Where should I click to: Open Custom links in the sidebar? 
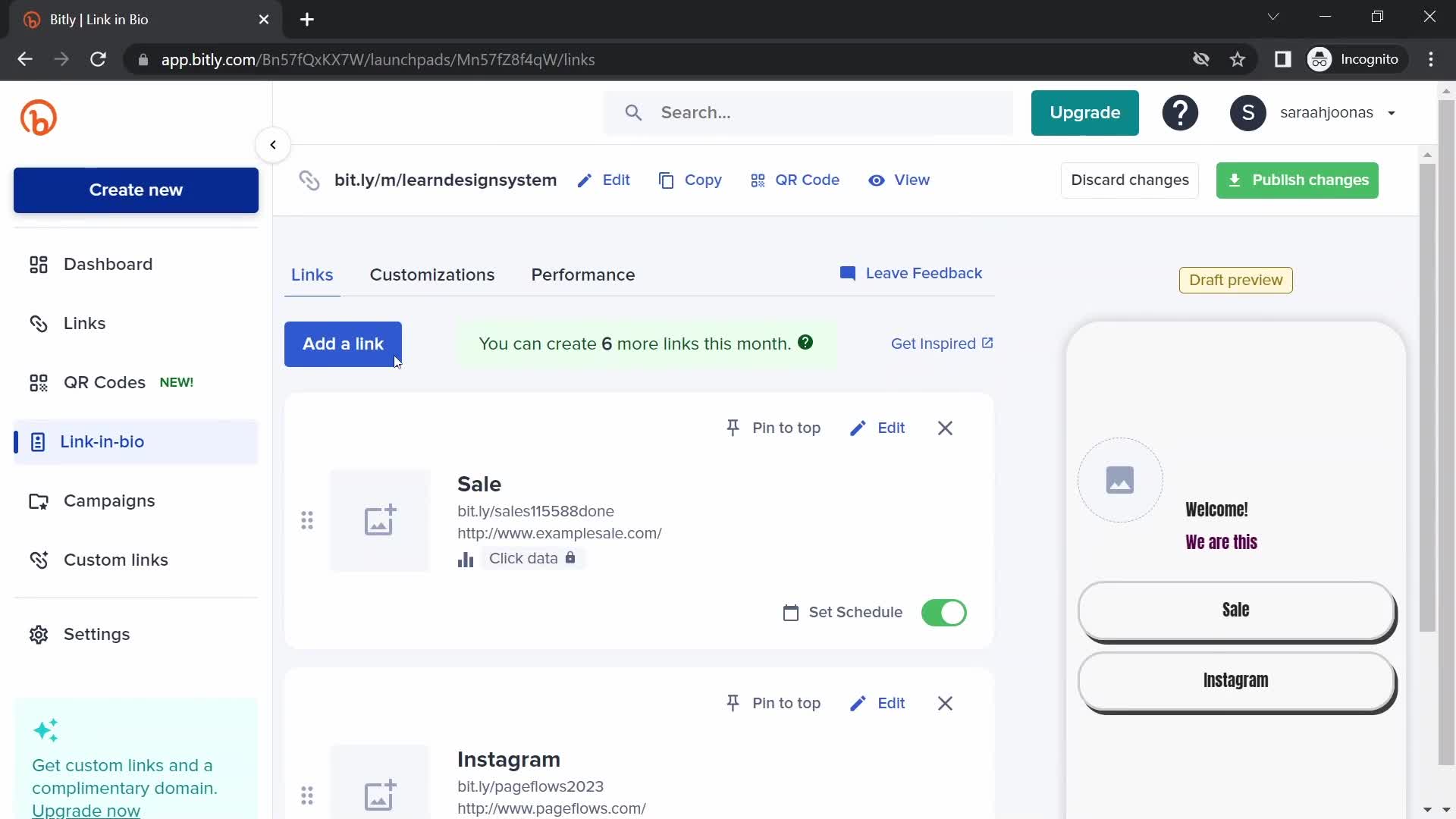click(136, 560)
